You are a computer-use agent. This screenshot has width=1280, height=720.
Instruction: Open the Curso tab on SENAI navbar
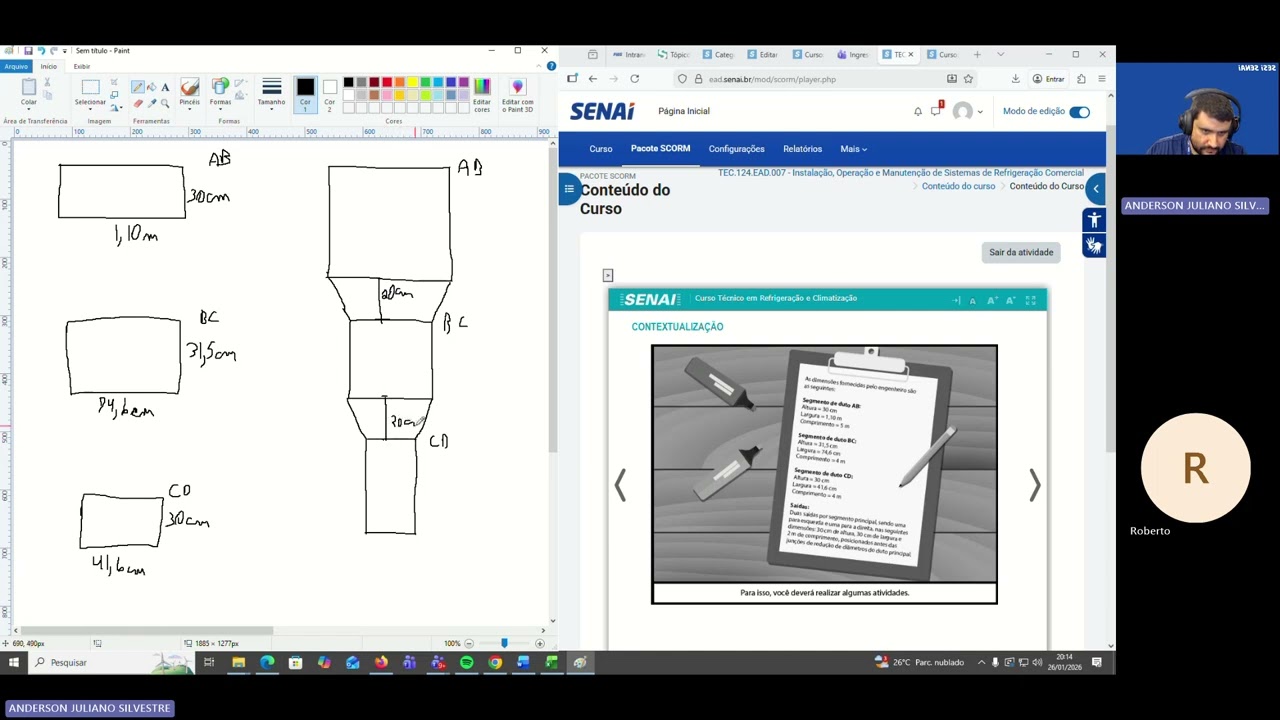(601, 149)
